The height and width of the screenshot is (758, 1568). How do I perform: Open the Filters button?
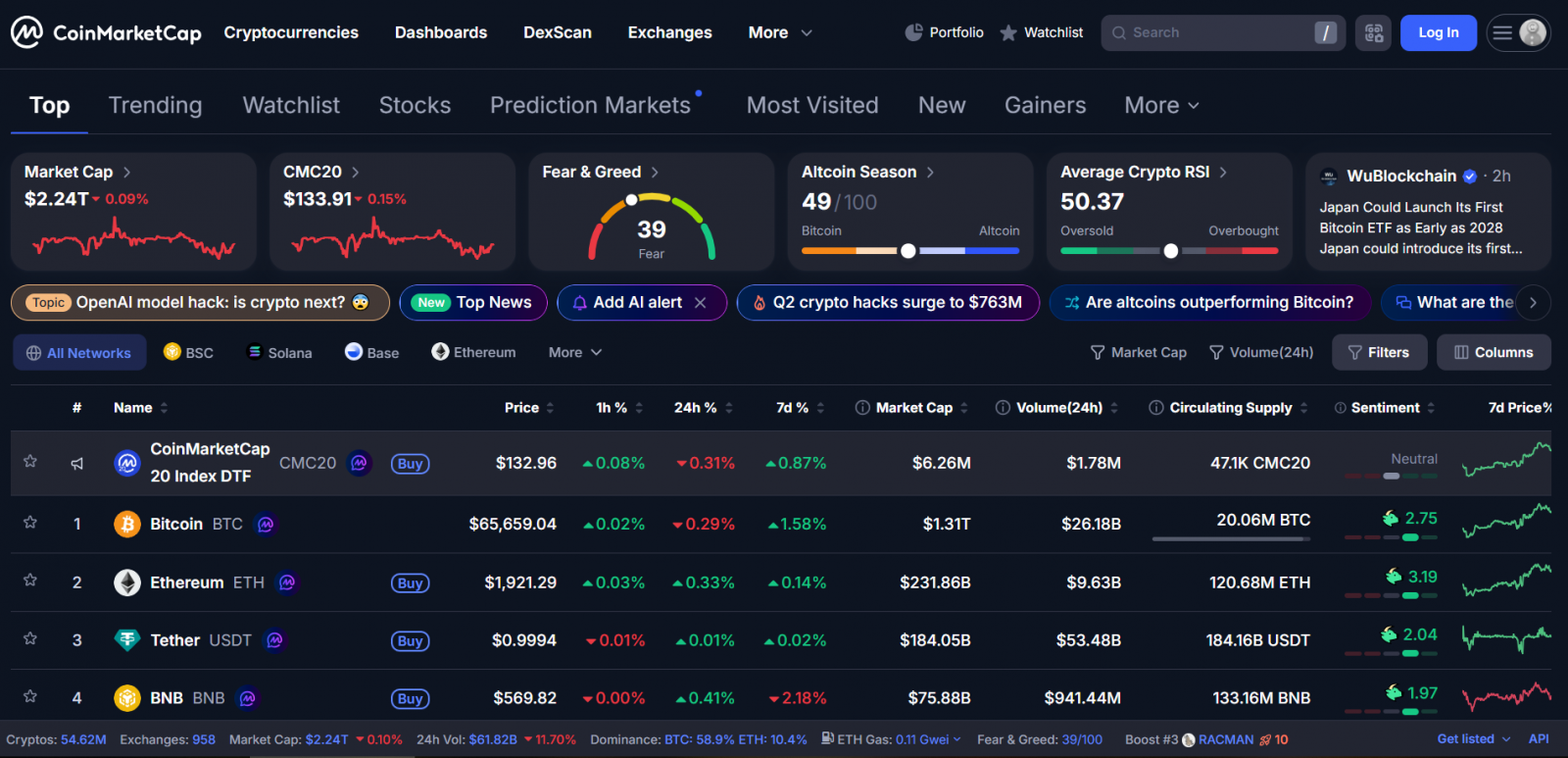[1379, 353]
